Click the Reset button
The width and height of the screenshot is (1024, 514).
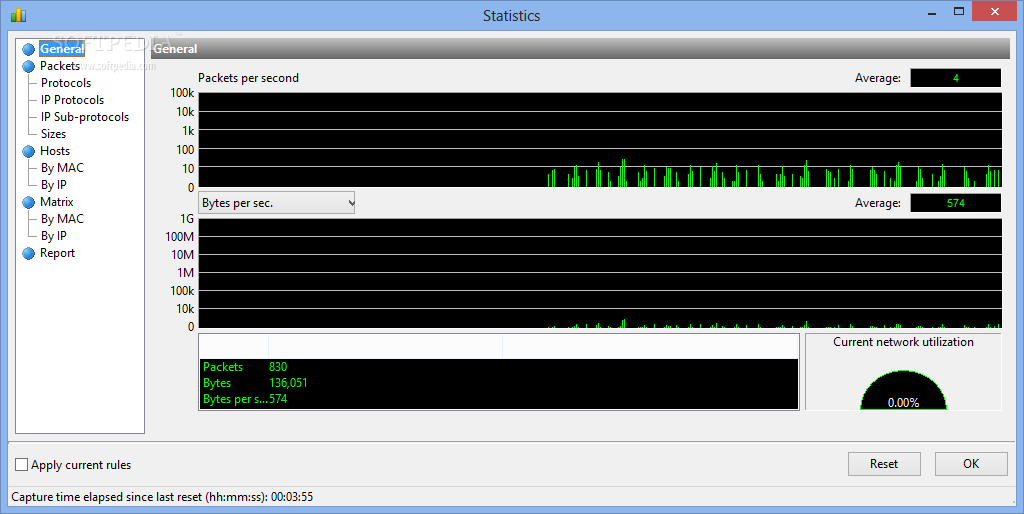(884, 464)
